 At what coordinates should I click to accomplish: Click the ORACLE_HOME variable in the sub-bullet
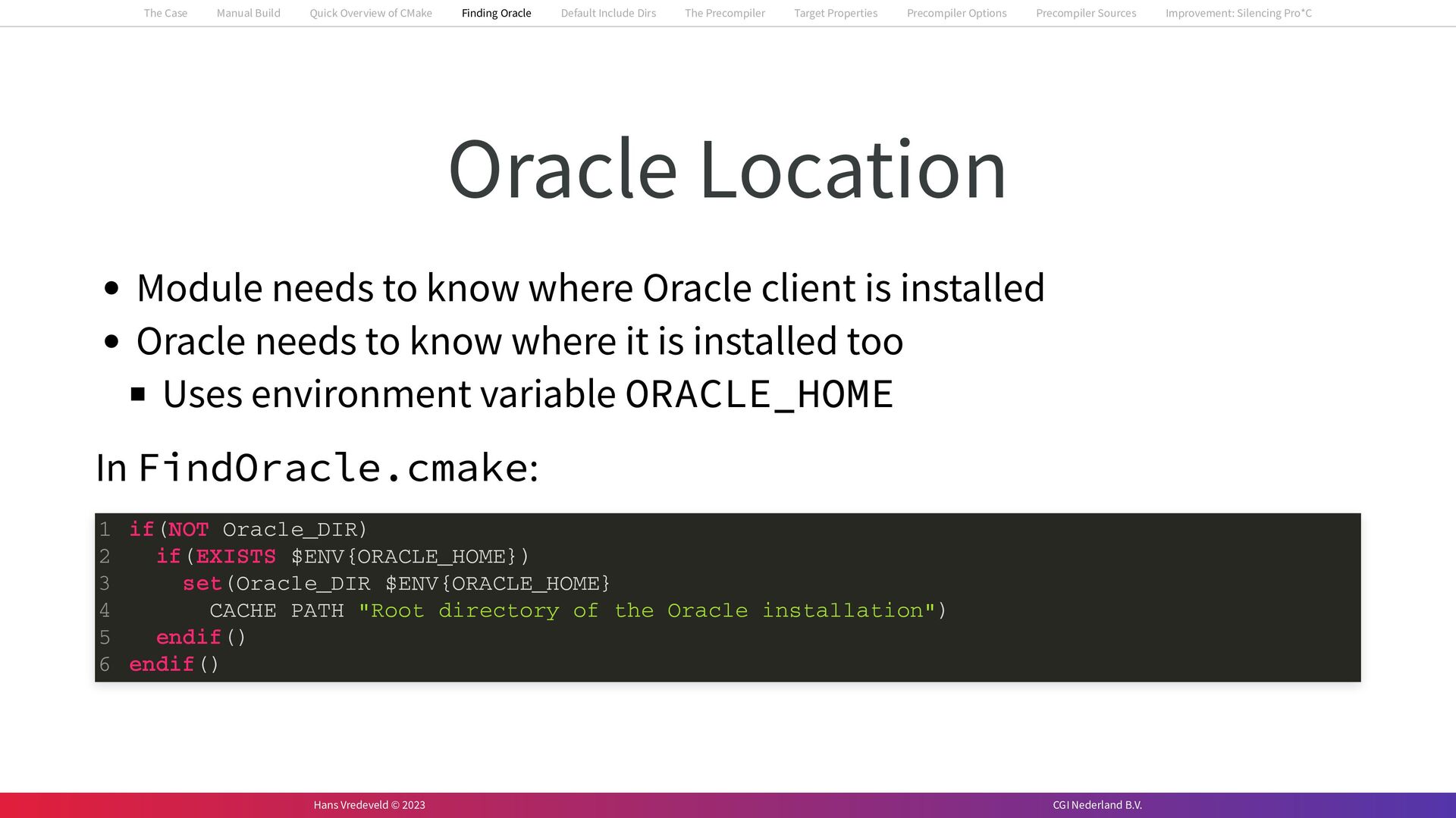[759, 394]
